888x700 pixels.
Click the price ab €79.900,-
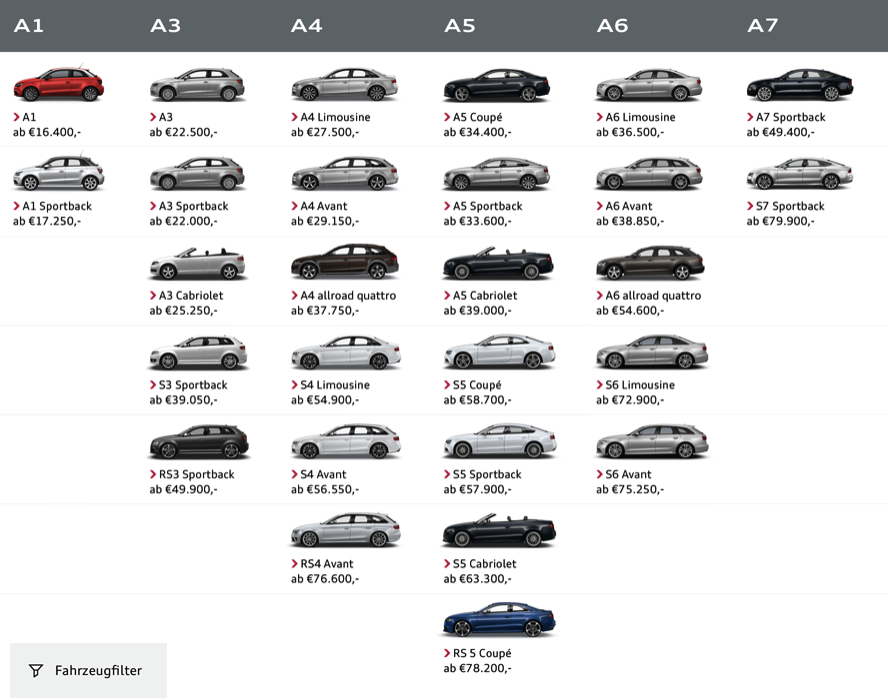(x=780, y=221)
